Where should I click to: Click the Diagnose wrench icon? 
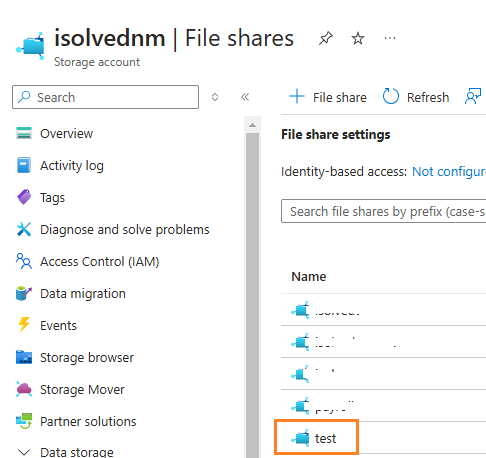point(24,229)
